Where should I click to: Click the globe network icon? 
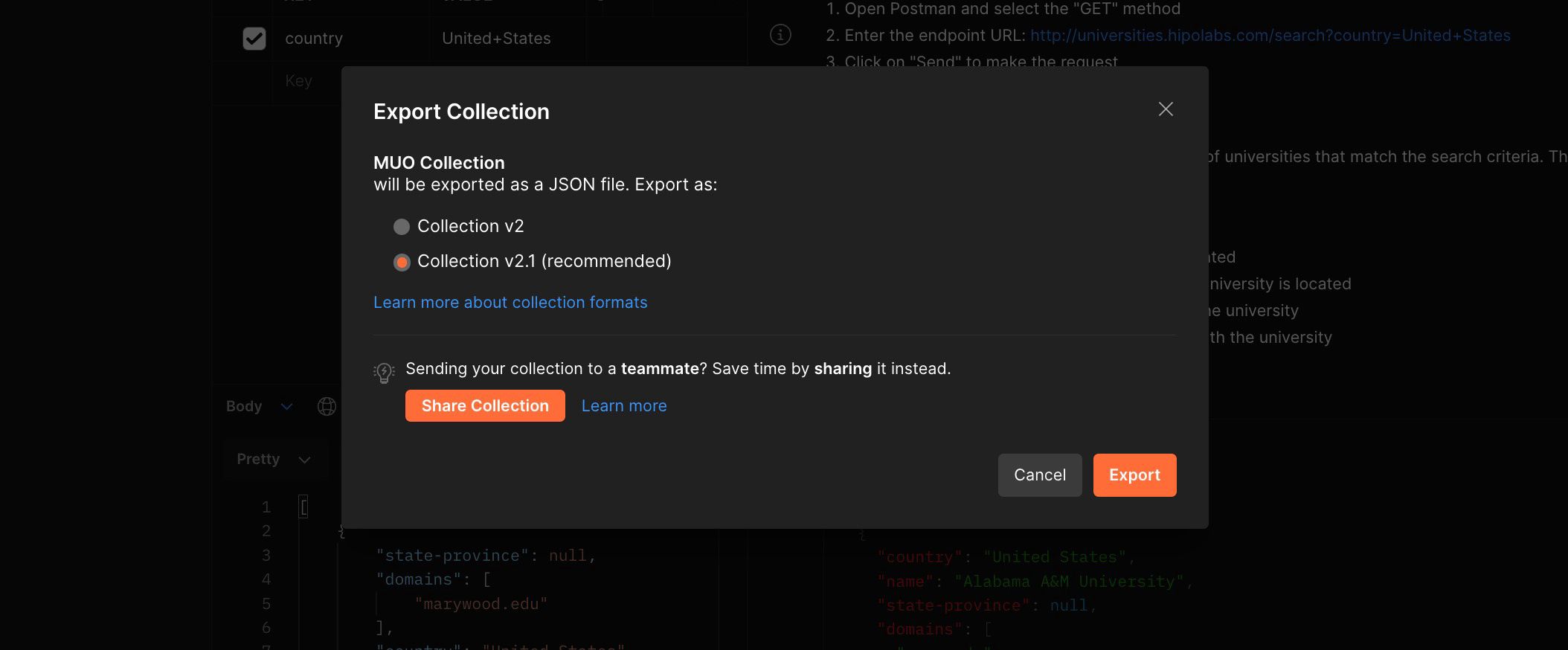point(327,407)
